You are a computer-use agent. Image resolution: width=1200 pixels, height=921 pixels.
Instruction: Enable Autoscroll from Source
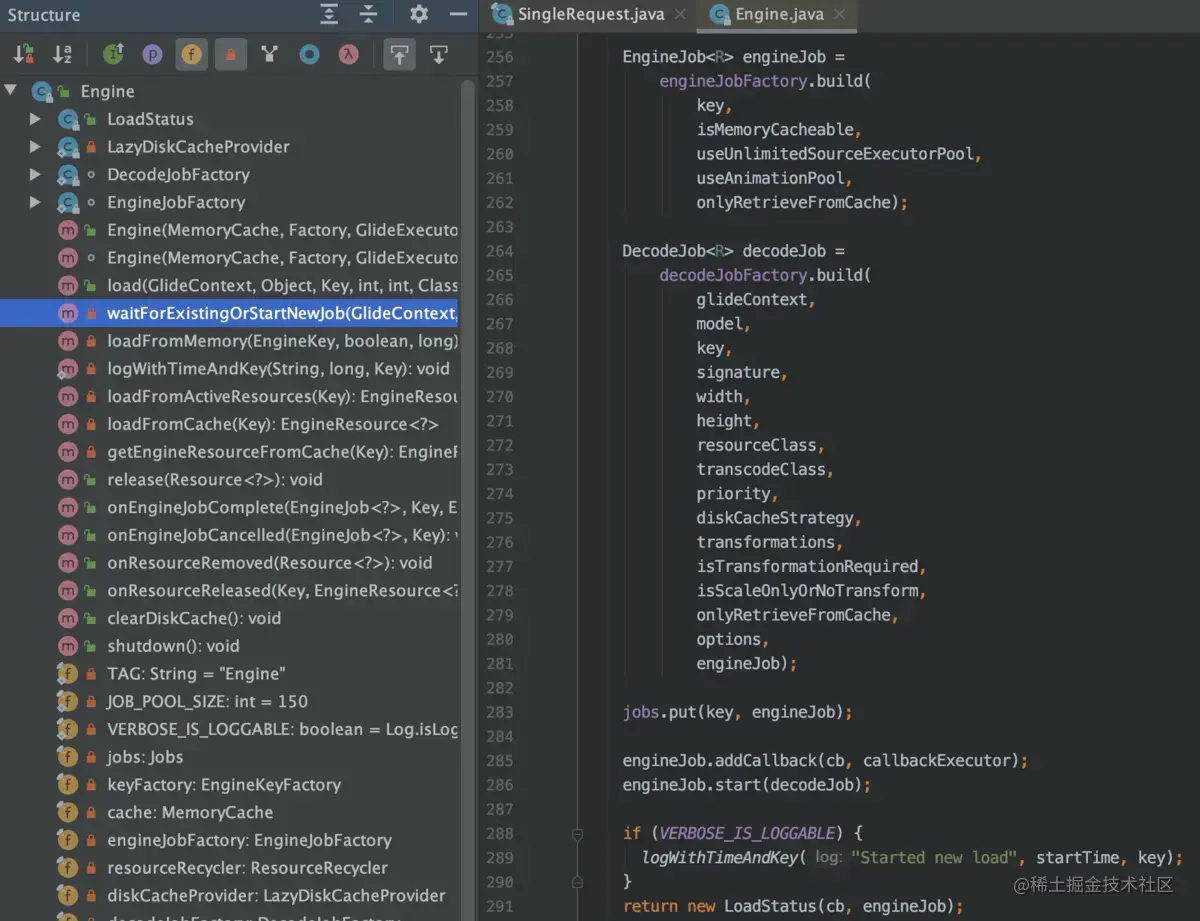(x=438, y=55)
